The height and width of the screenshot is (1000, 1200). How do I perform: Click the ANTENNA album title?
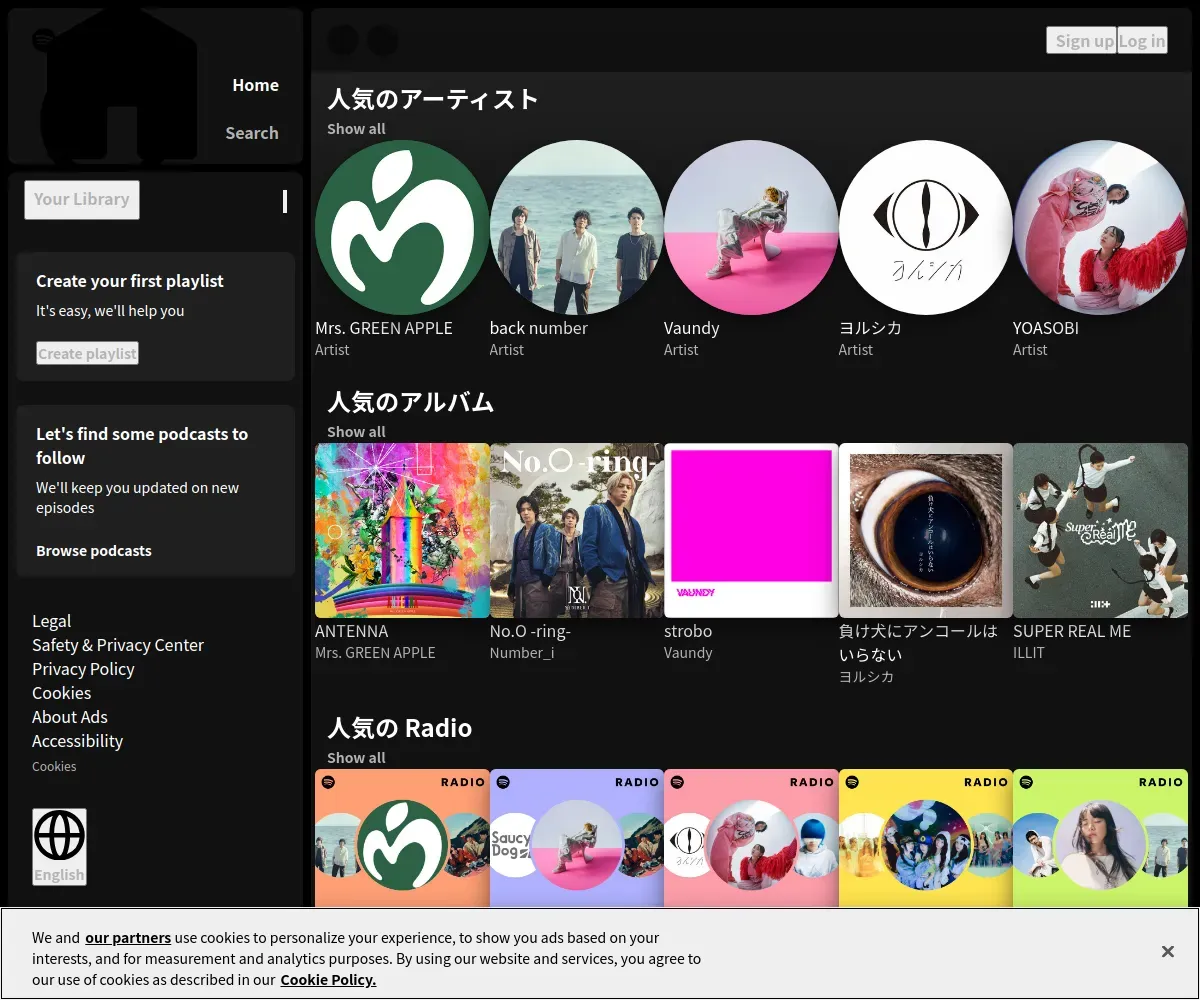(352, 631)
